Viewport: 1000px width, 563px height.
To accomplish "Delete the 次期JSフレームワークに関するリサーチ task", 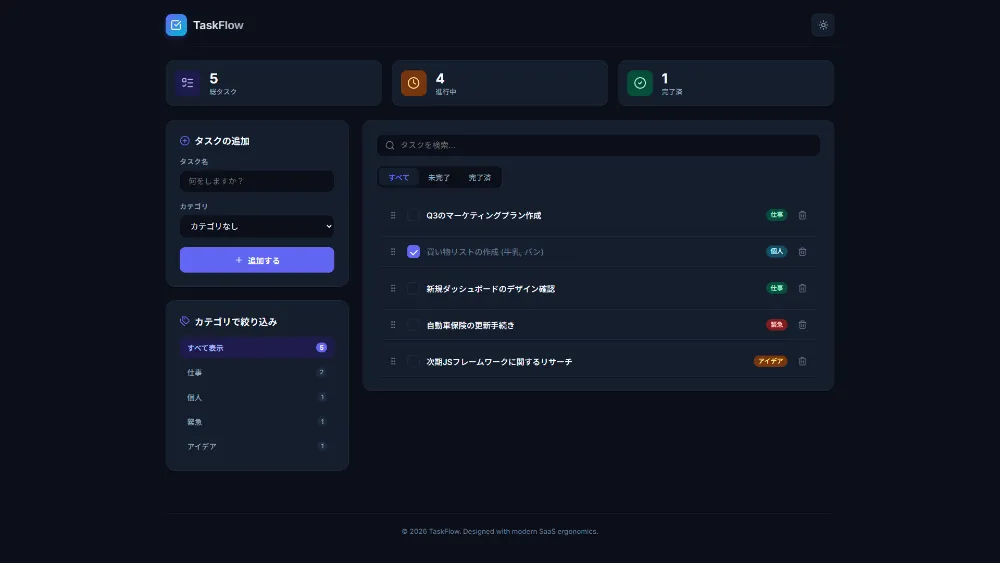I will point(802,362).
